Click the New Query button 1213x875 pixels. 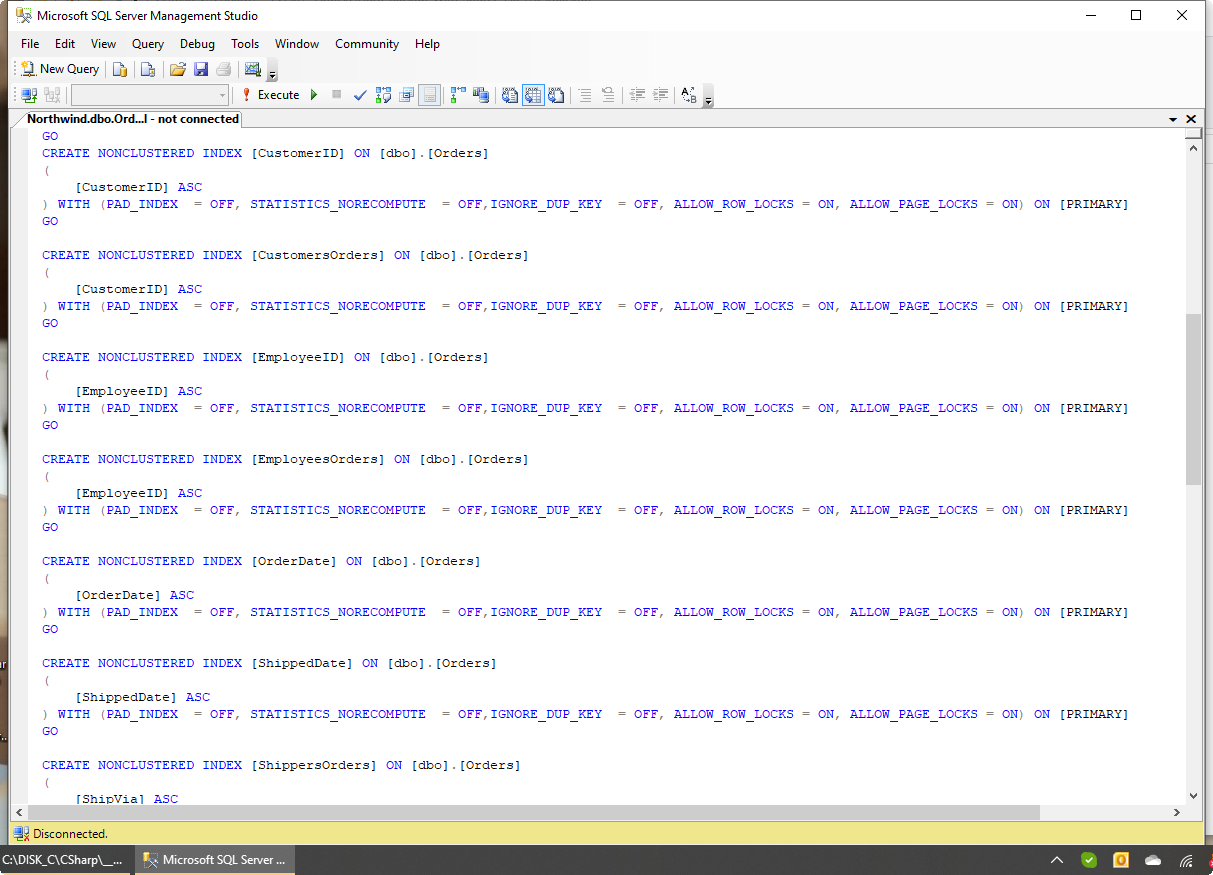pyautogui.click(x=60, y=69)
